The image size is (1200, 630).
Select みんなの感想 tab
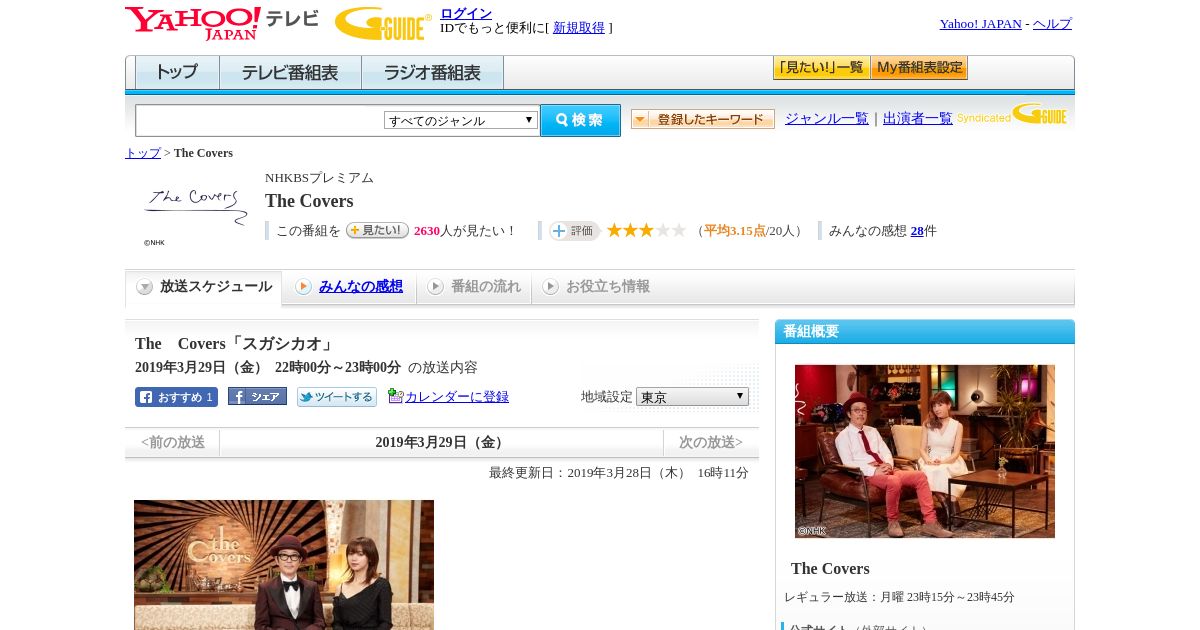(x=350, y=287)
